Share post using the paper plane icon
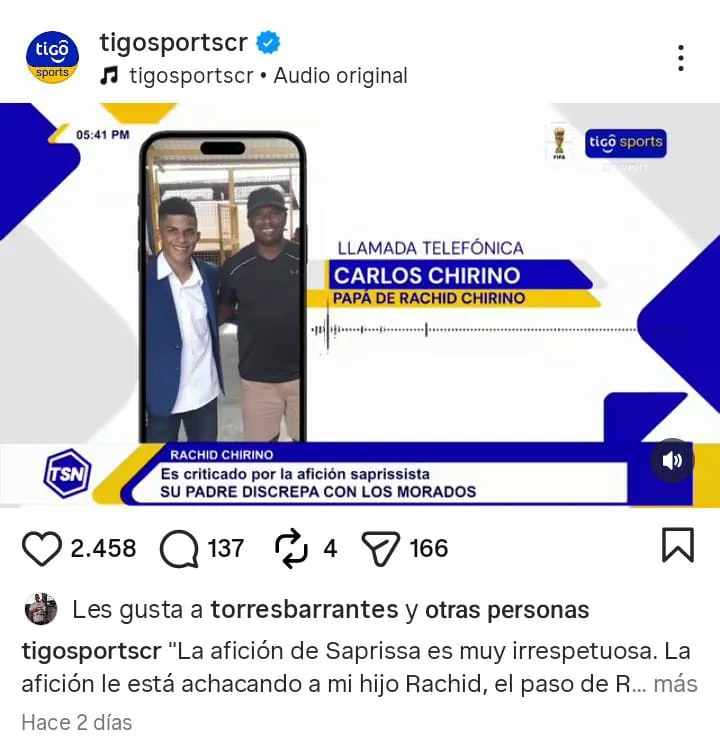This screenshot has width=720, height=756. [380, 549]
